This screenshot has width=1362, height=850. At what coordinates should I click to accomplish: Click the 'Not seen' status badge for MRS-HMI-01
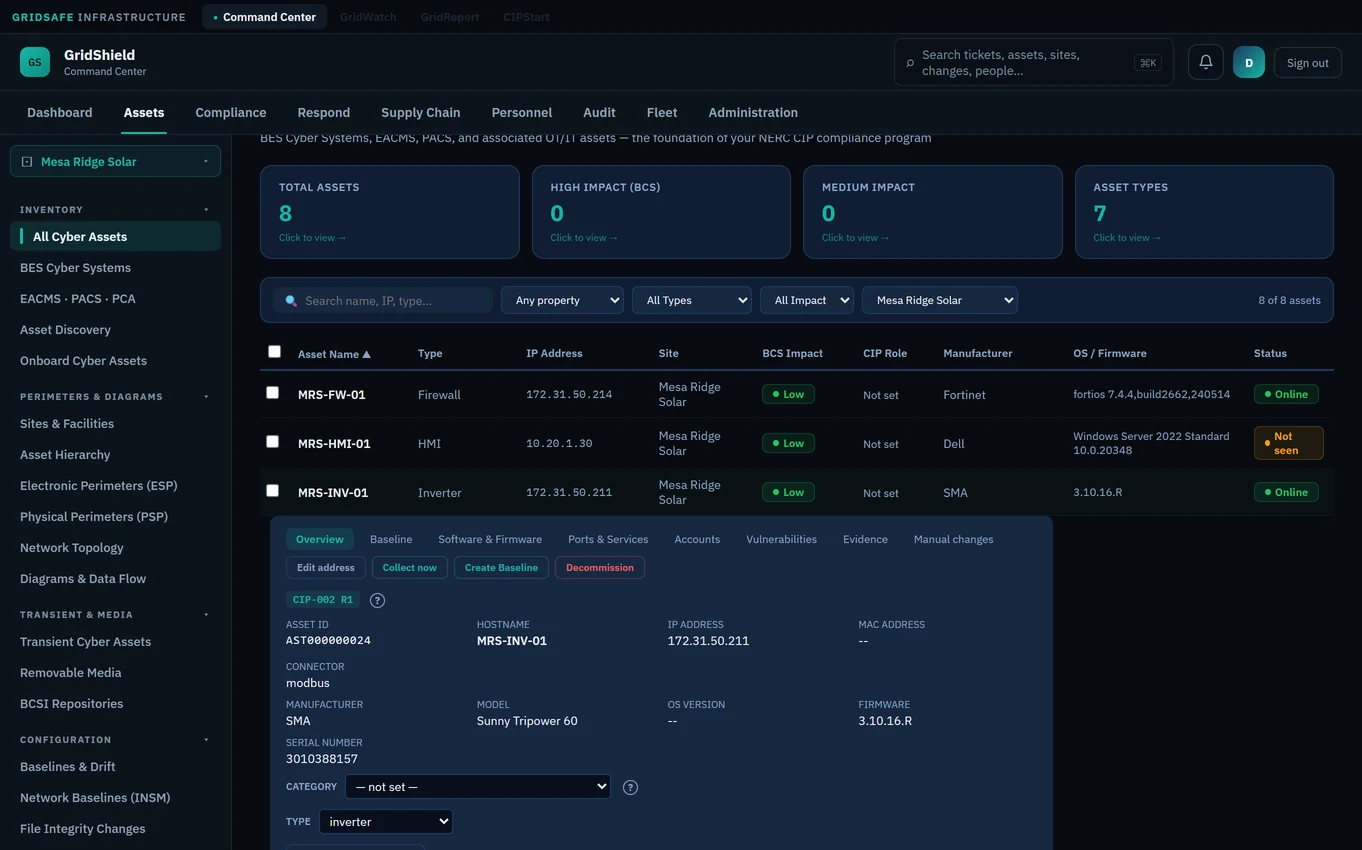[1288, 443]
